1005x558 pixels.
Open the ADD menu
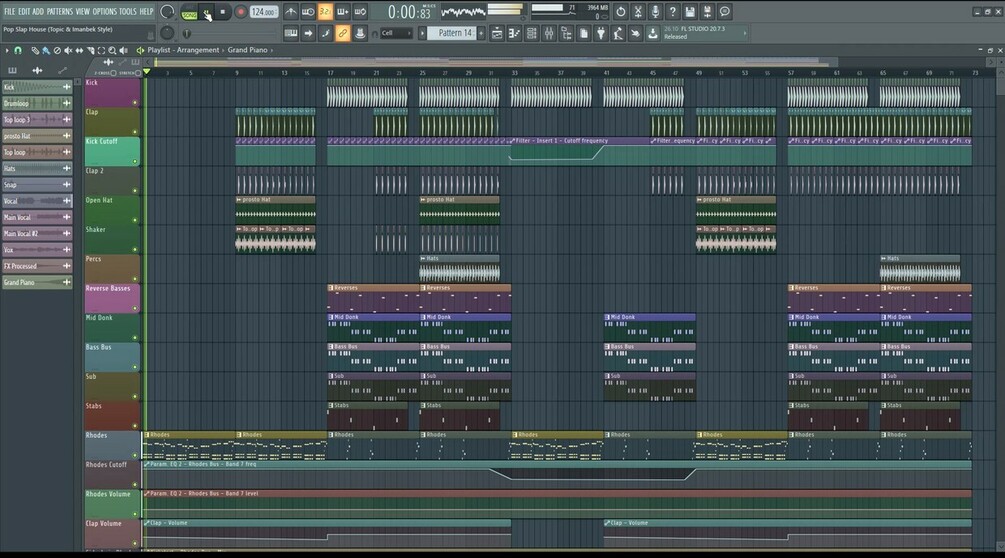[x=38, y=12]
